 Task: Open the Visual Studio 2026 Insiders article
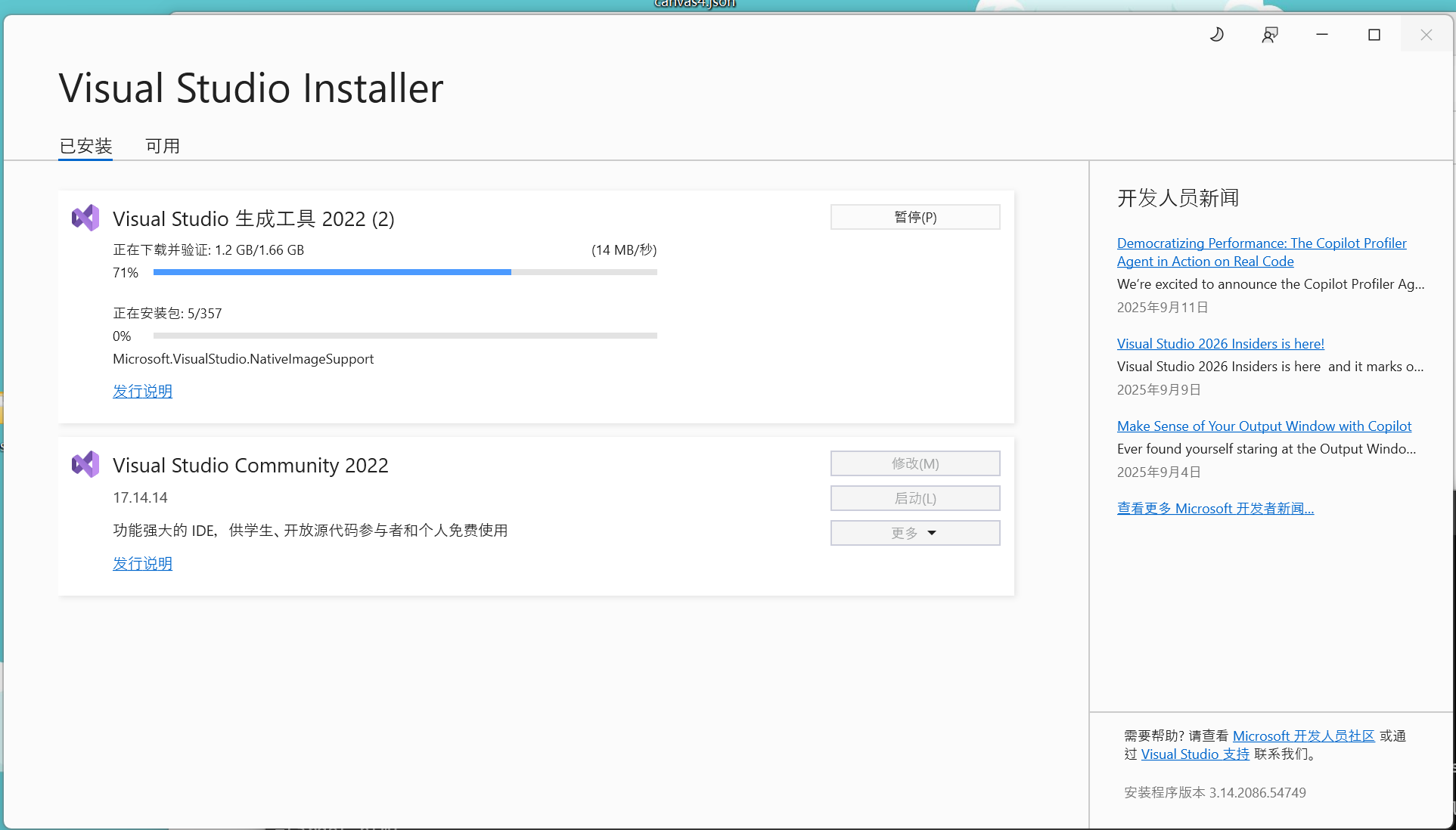[x=1220, y=343]
